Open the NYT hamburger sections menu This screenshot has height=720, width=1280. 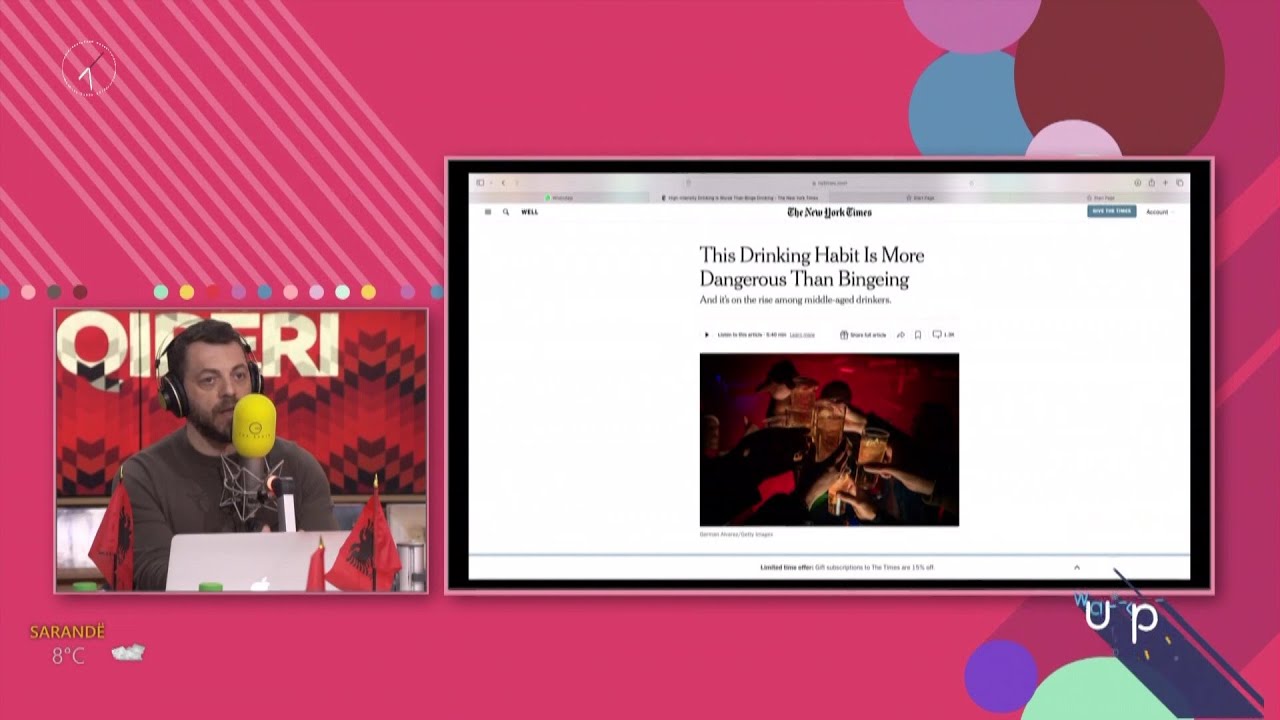(x=488, y=212)
